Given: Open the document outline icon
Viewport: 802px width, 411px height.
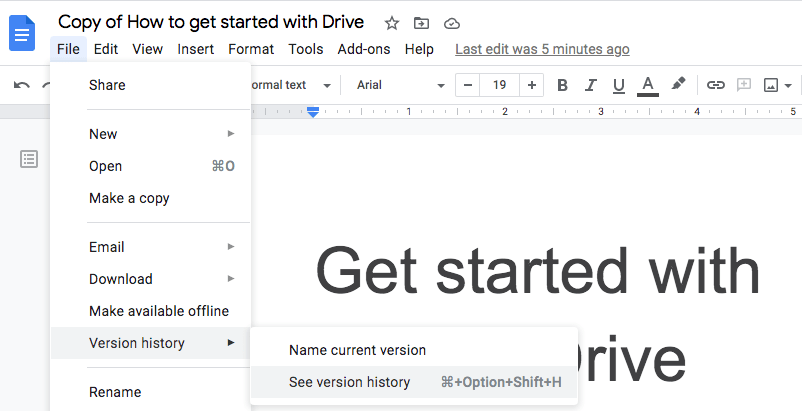Looking at the screenshot, I should point(29,159).
